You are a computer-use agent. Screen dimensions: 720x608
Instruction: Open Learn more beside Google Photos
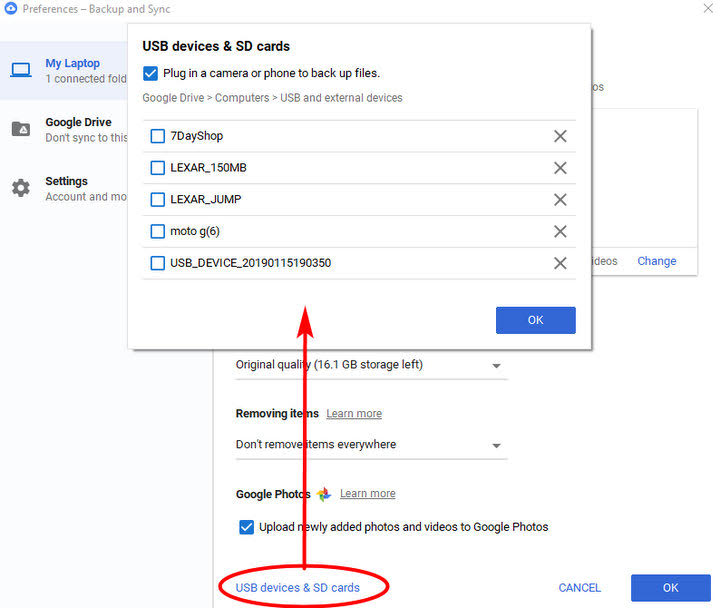point(368,494)
